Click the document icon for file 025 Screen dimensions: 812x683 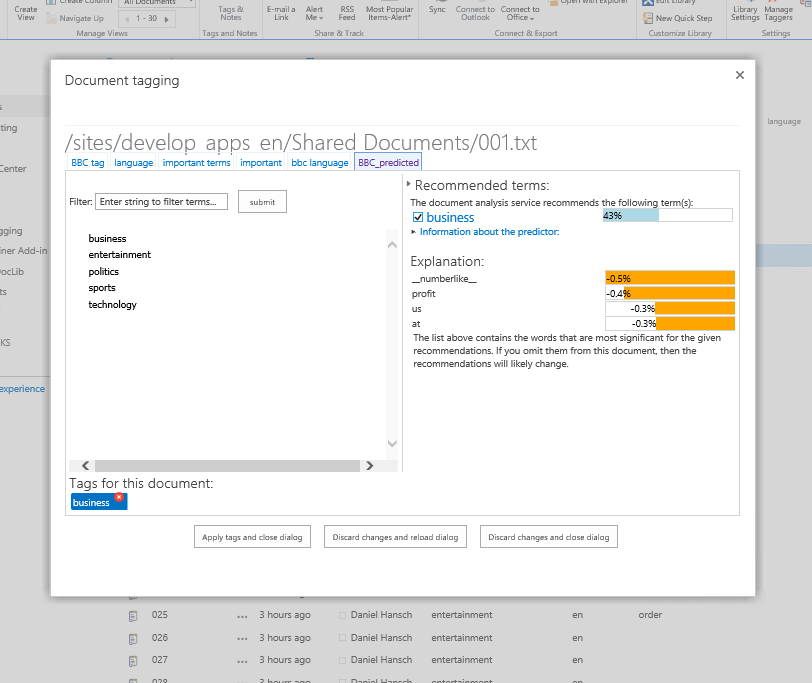point(132,616)
